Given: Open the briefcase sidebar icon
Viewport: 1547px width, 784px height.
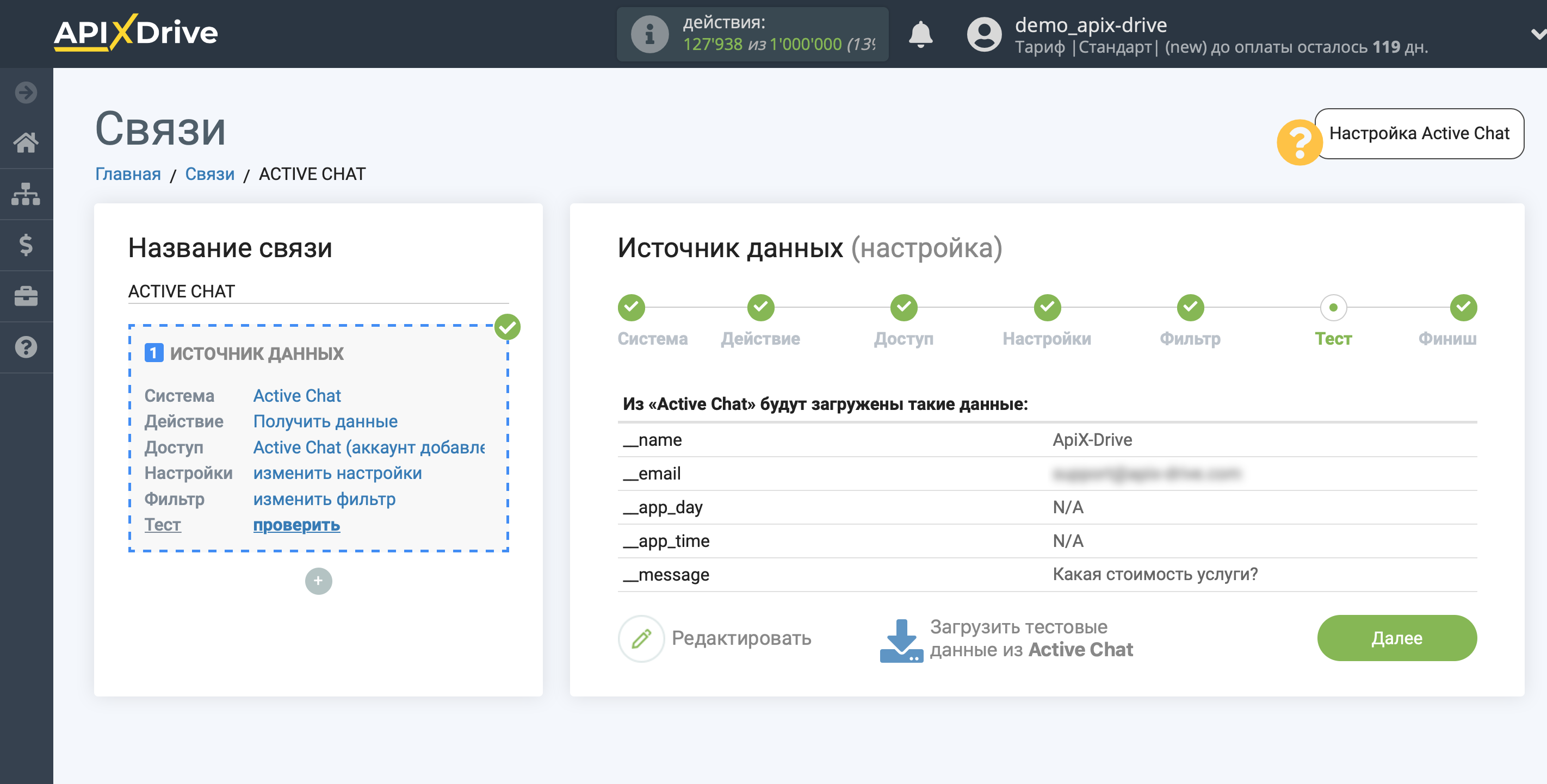Looking at the screenshot, I should click(x=26, y=296).
